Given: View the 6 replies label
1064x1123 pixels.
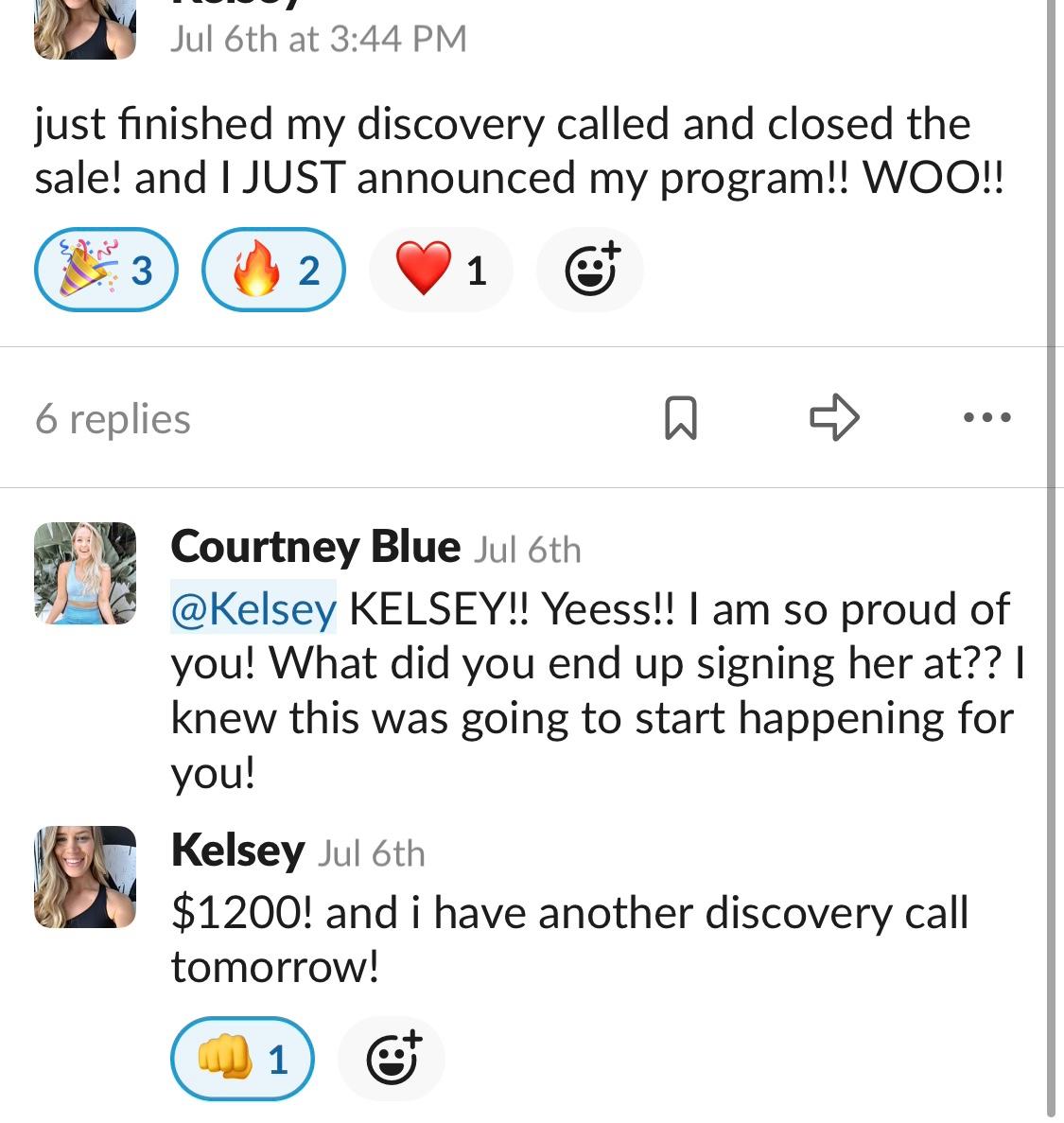Looking at the screenshot, I should pos(113,418).
